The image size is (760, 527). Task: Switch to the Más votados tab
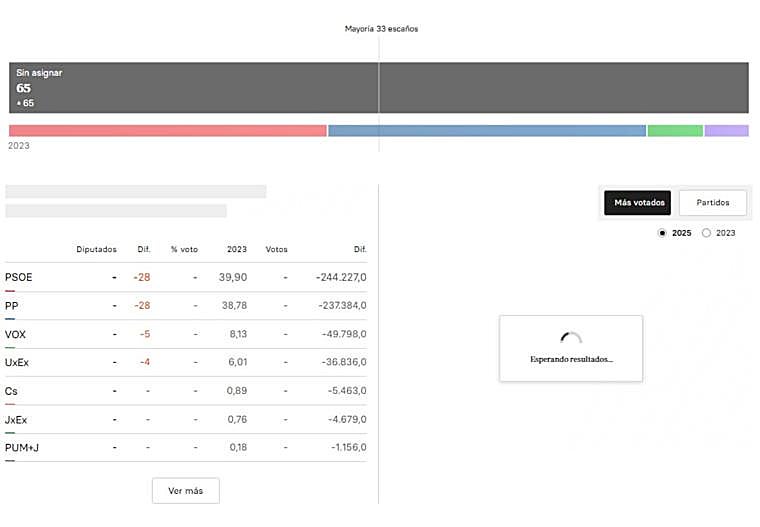[639, 202]
